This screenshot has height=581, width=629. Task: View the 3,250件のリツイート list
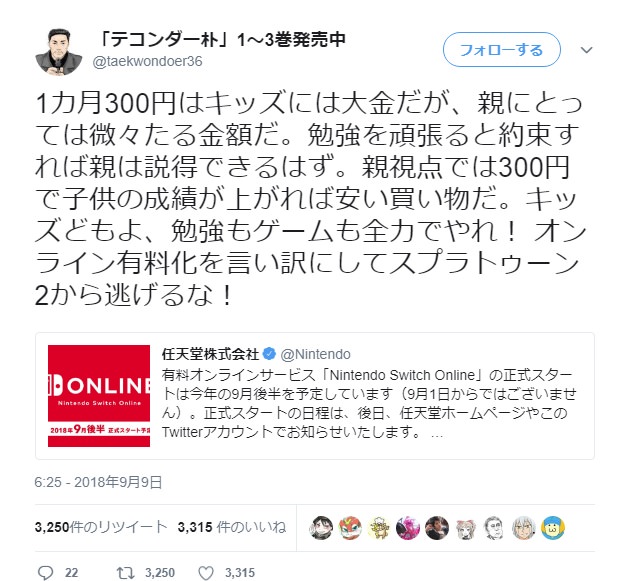pyautogui.click(x=101, y=527)
